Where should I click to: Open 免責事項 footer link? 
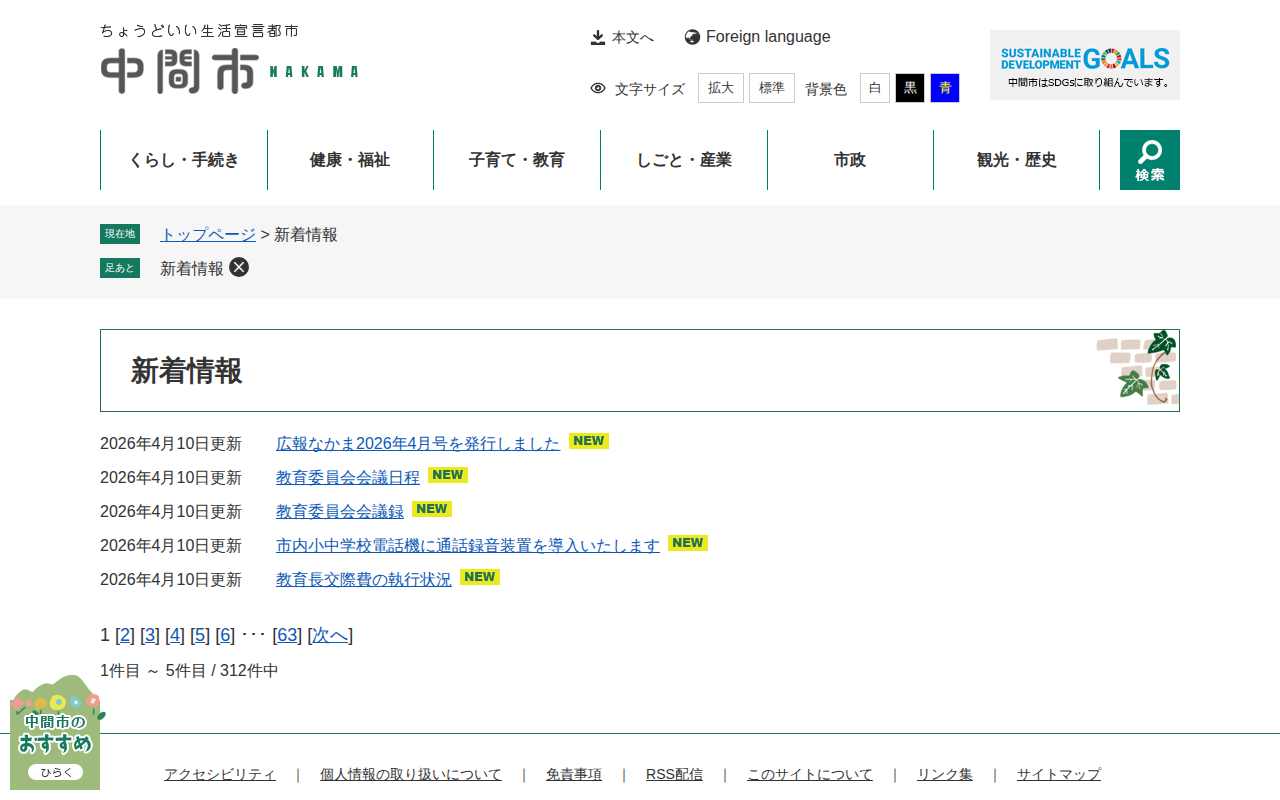[x=574, y=774]
